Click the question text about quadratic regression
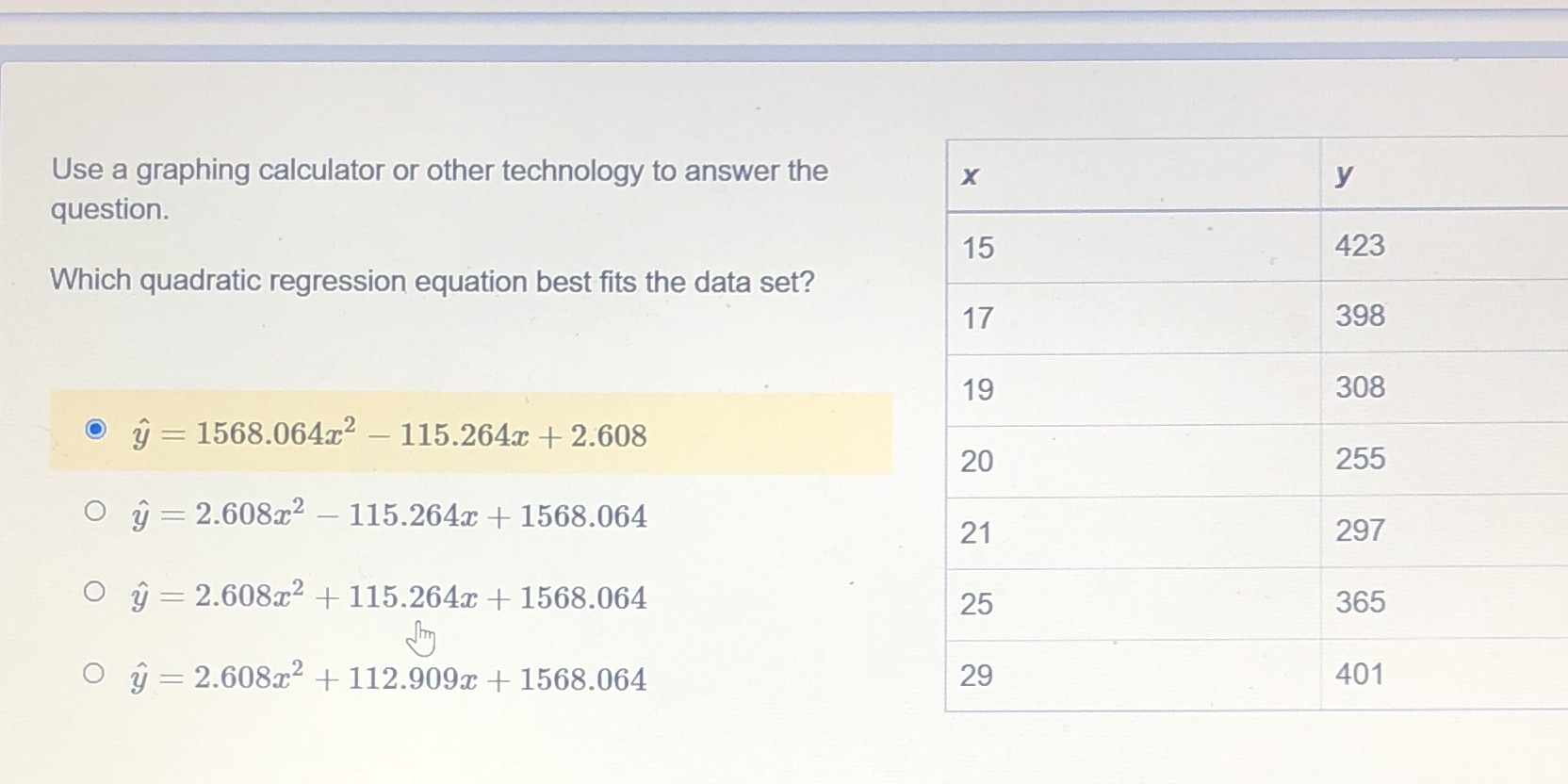The width and height of the screenshot is (1568, 784). (x=432, y=280)
